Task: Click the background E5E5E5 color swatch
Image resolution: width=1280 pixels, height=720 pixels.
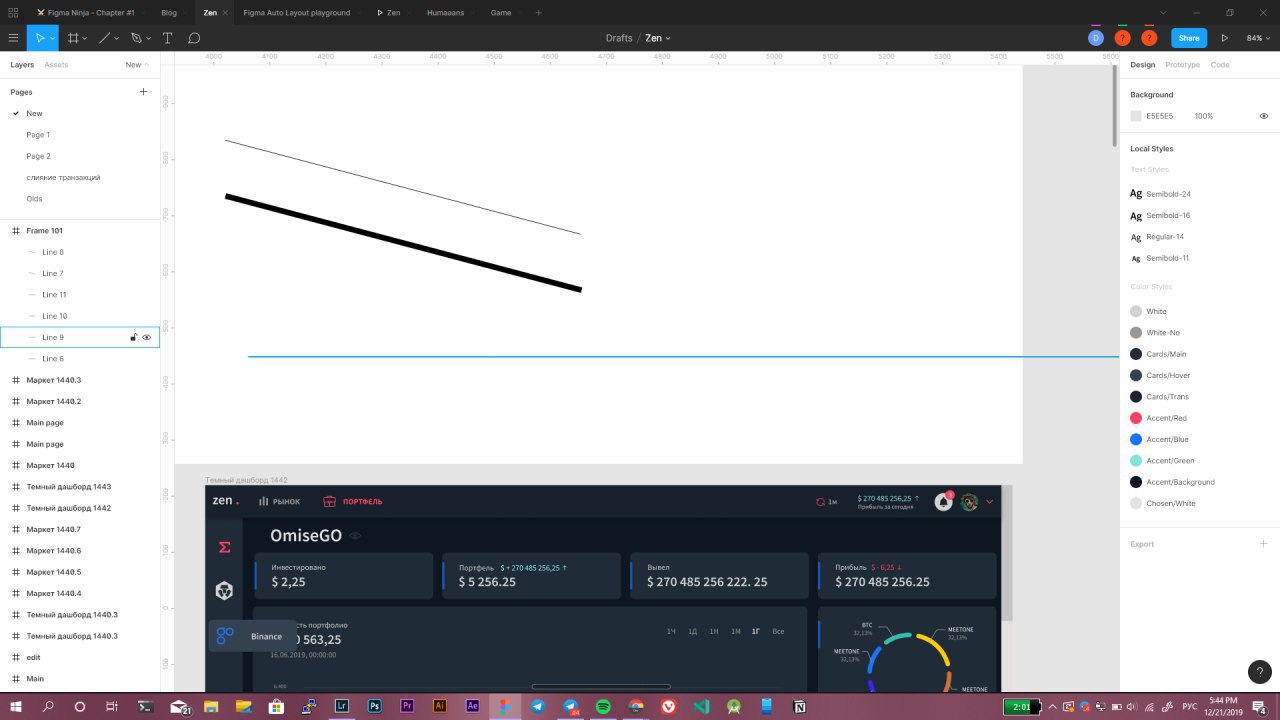Action: point(1136,116)
